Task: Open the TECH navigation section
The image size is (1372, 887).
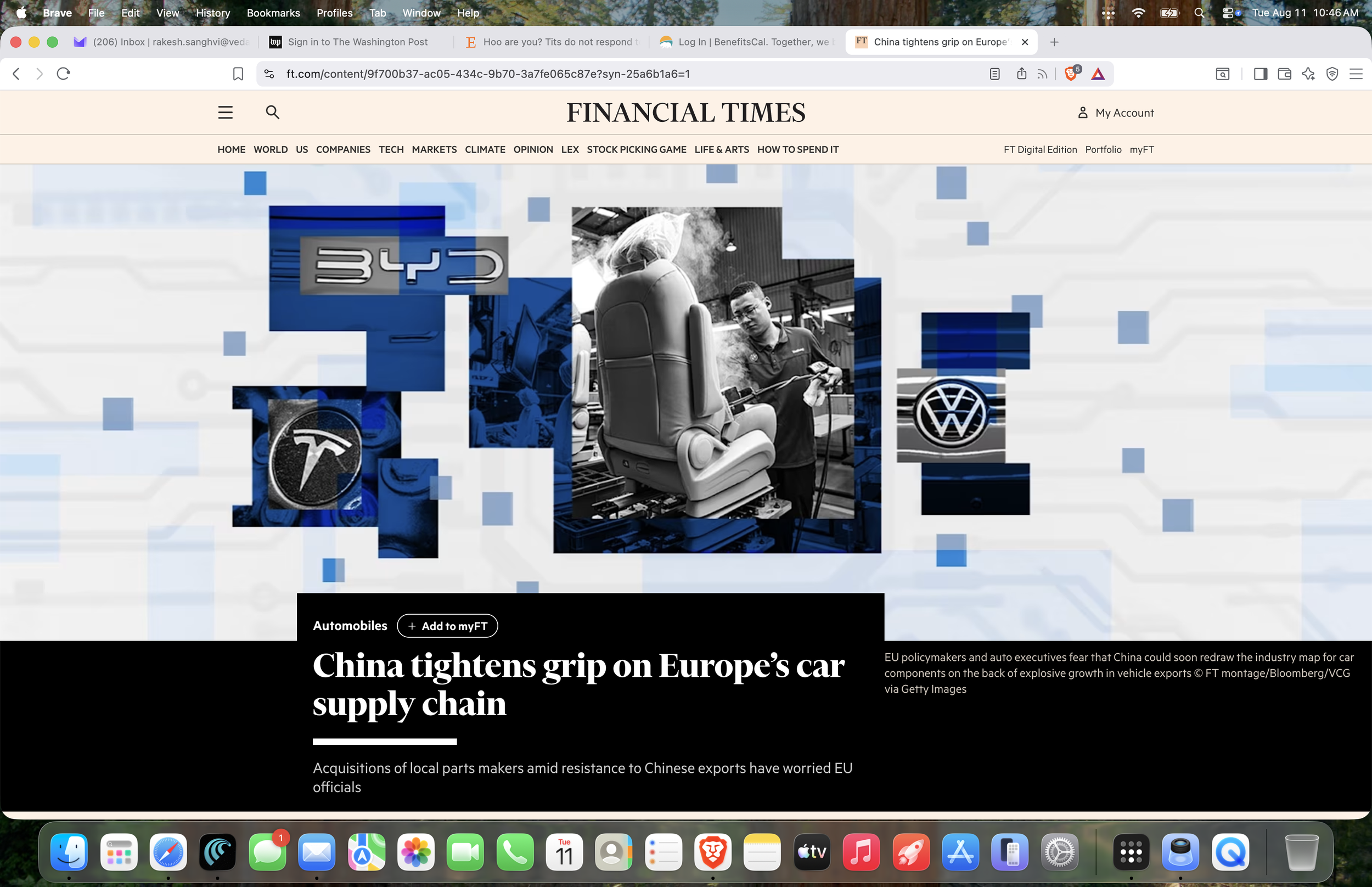Action: coord(391,149)
